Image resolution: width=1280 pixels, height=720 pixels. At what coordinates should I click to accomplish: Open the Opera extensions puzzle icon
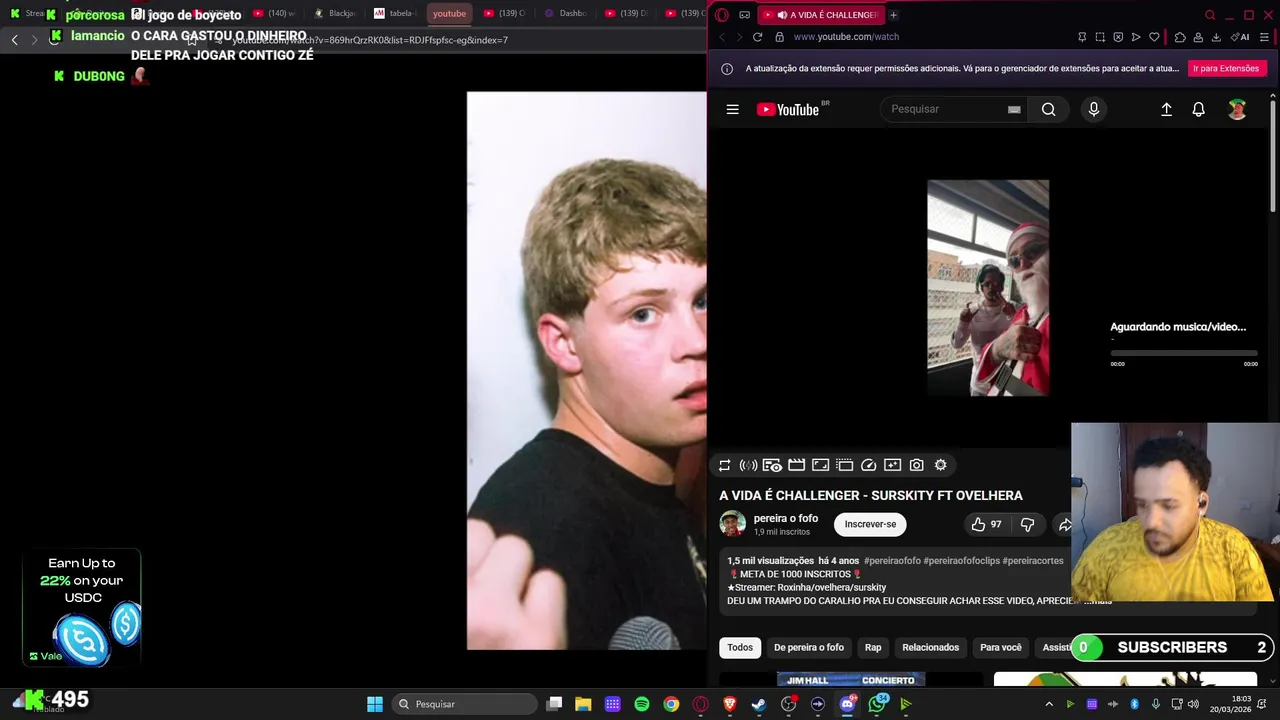1180,37
